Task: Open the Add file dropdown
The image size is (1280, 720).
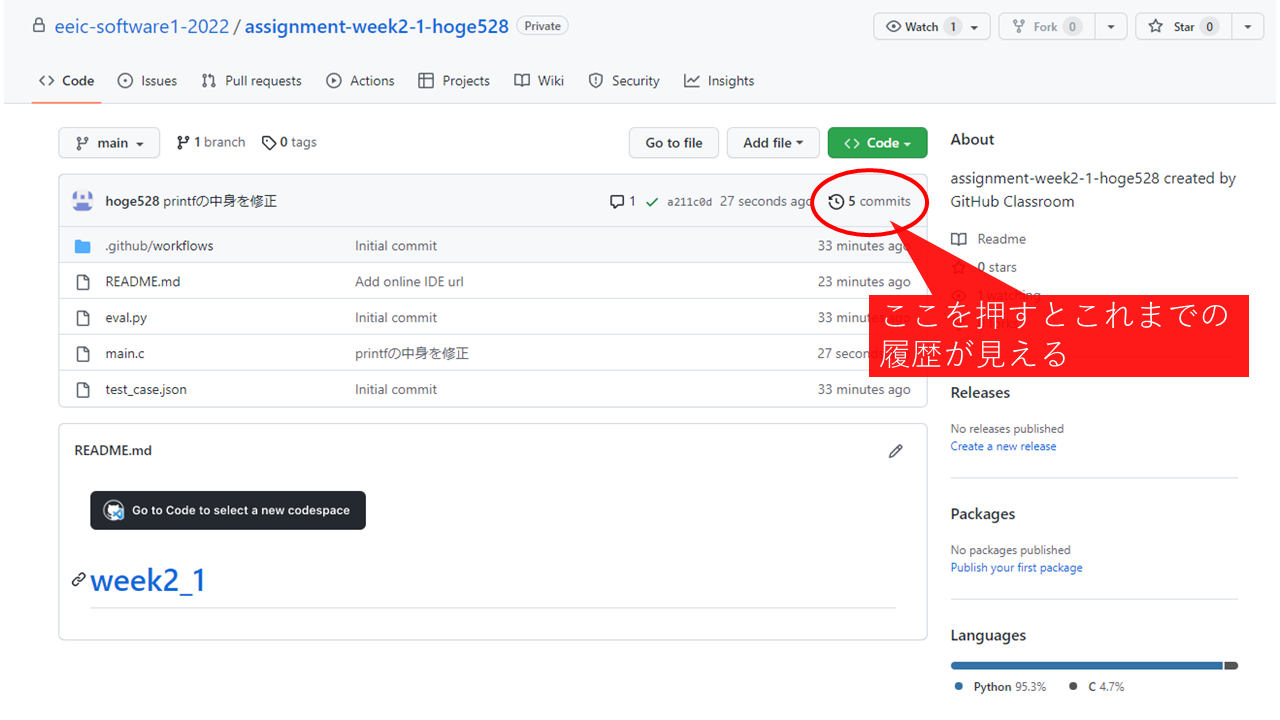Action: click(x=773, y=143)
